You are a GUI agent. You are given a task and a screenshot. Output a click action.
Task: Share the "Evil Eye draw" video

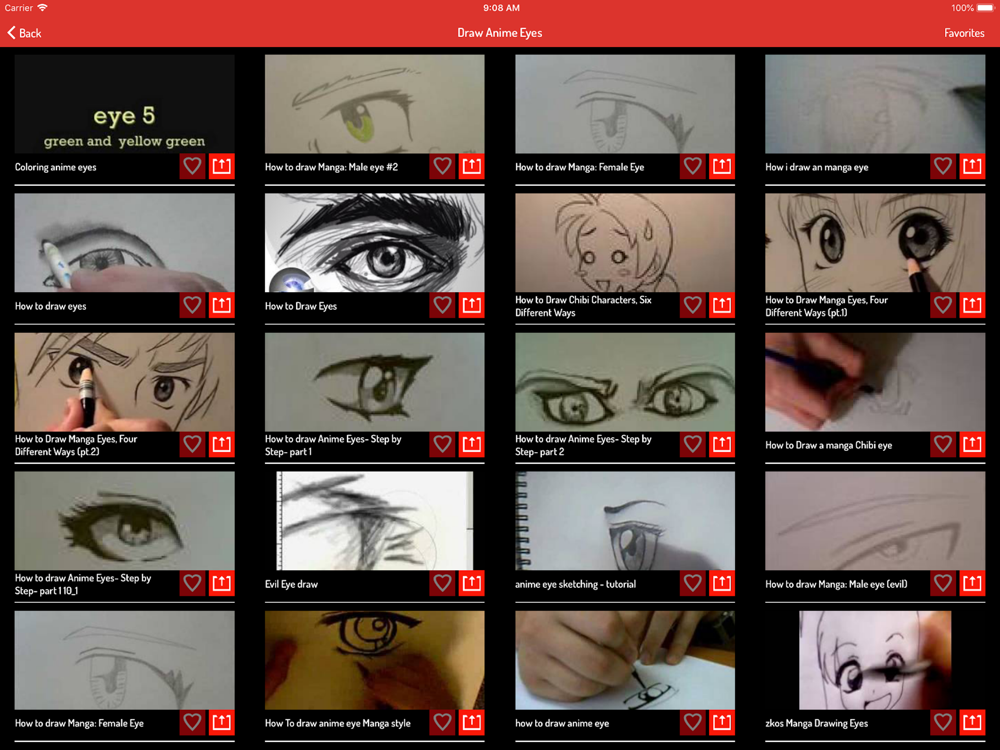click(471, 584)
